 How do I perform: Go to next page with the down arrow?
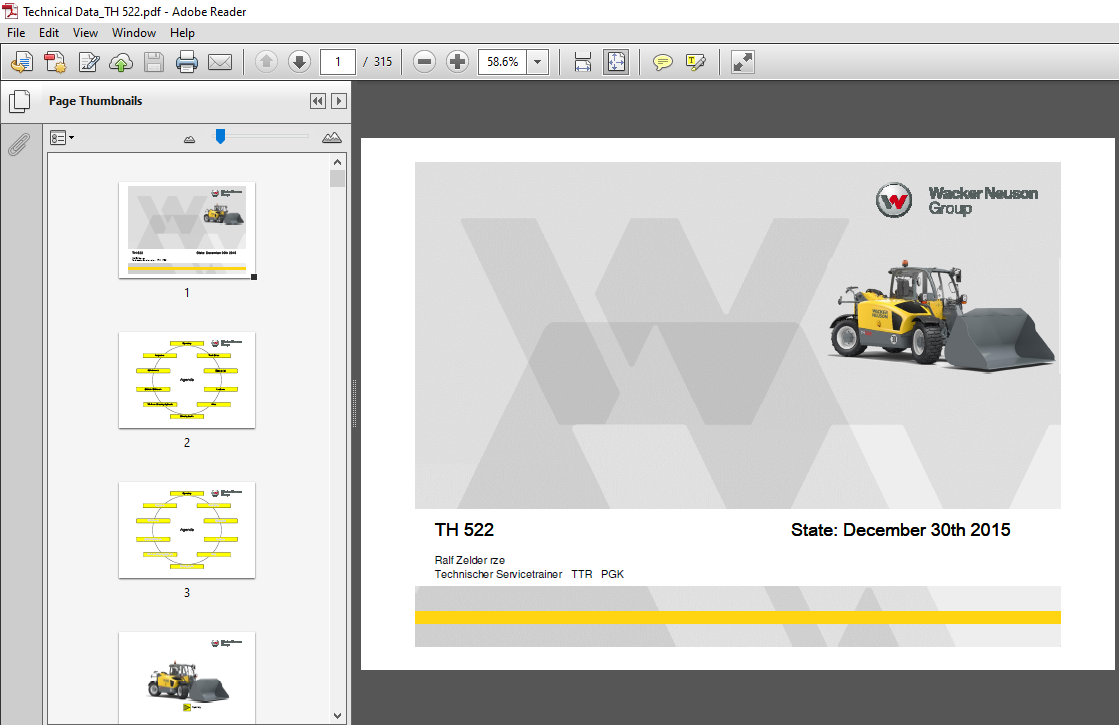coord(300,62)
